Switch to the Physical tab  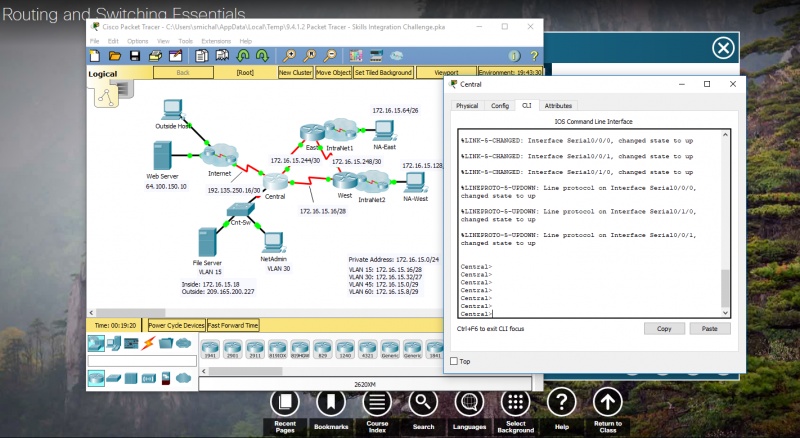[467, 106]
